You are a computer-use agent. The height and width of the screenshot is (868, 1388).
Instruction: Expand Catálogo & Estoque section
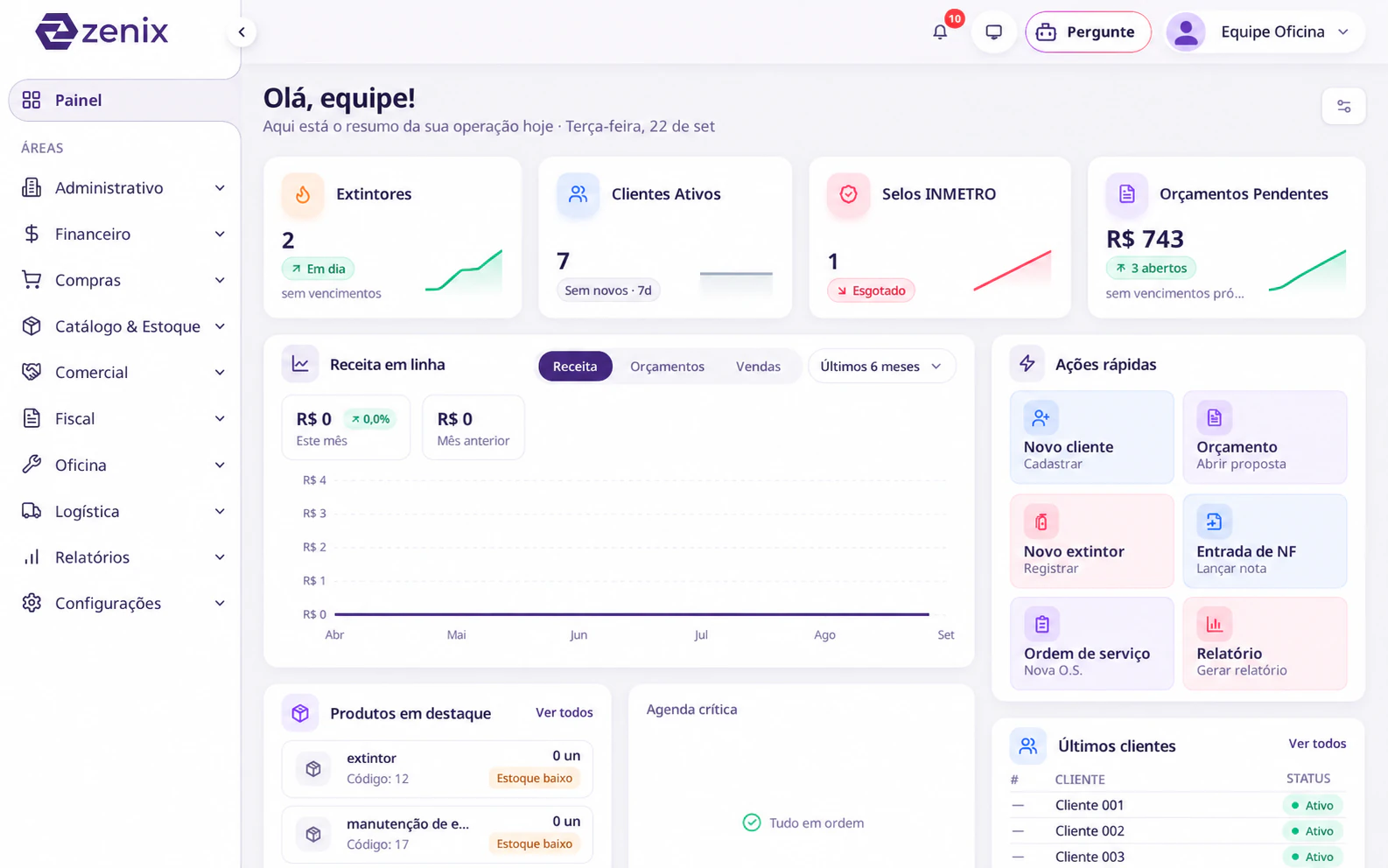coord(123,326)
